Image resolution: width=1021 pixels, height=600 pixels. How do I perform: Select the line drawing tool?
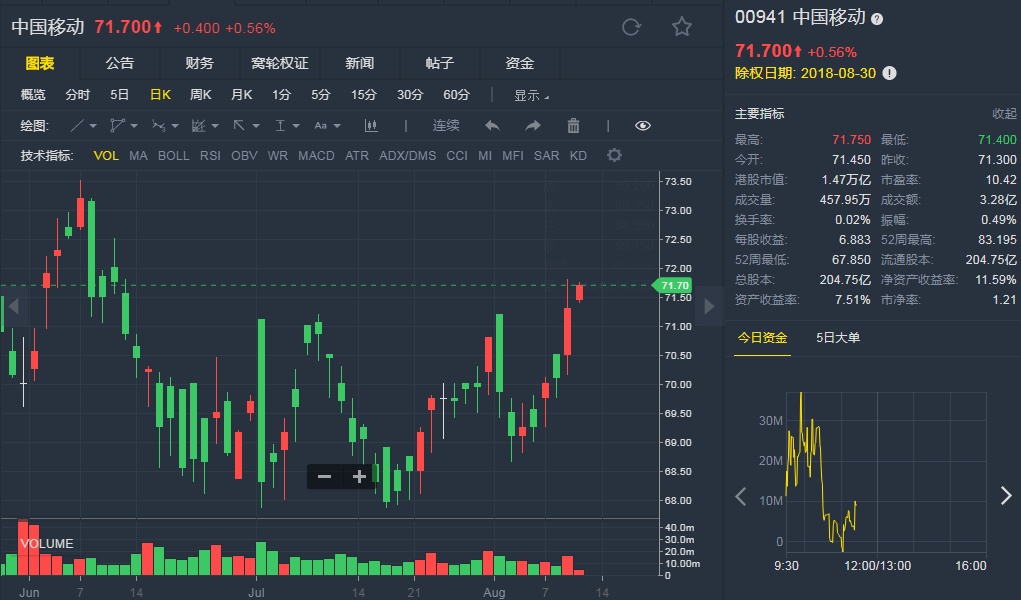point(77,125)
